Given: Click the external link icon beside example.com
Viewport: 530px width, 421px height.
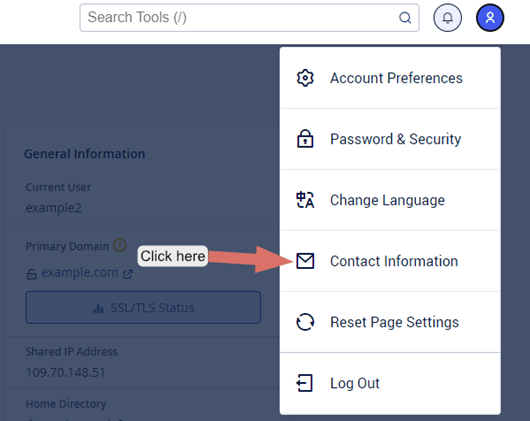Looking at the screenshot, I should pyautogui.click(x=128, y=274).
